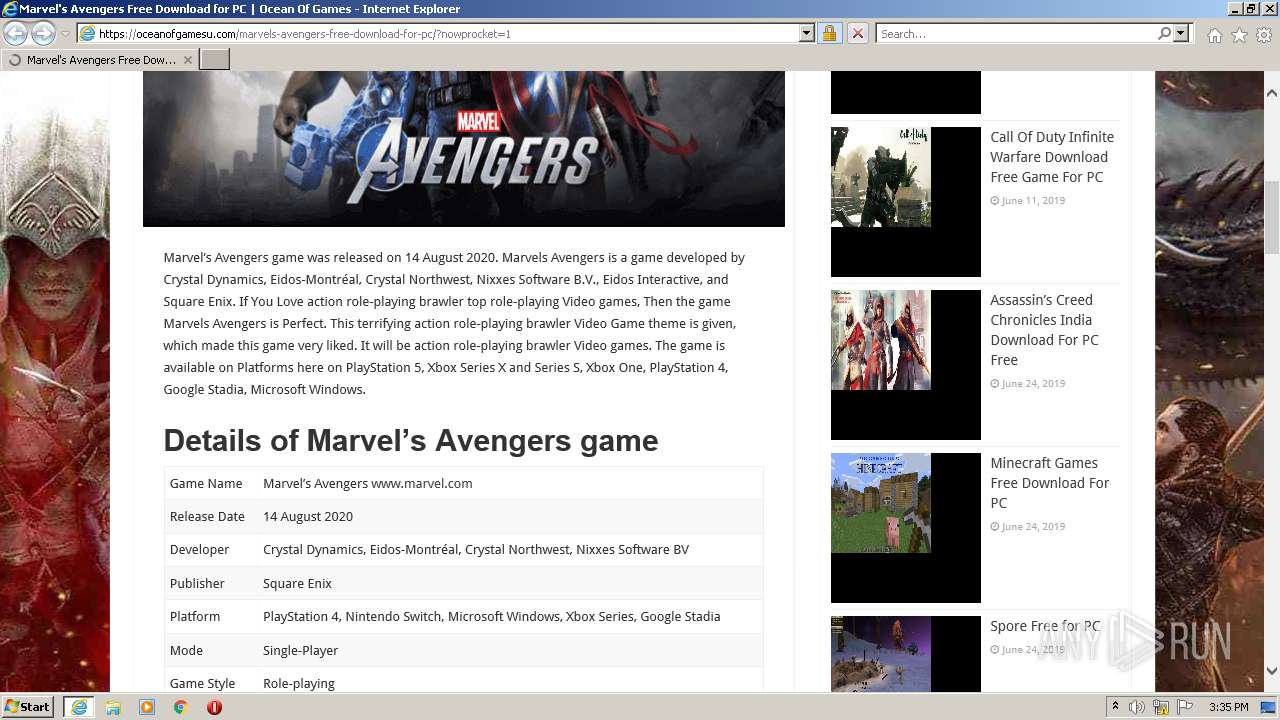Close the Marvel's Avengers tab
Screen dimensions: 1280x720
(187, 60)
